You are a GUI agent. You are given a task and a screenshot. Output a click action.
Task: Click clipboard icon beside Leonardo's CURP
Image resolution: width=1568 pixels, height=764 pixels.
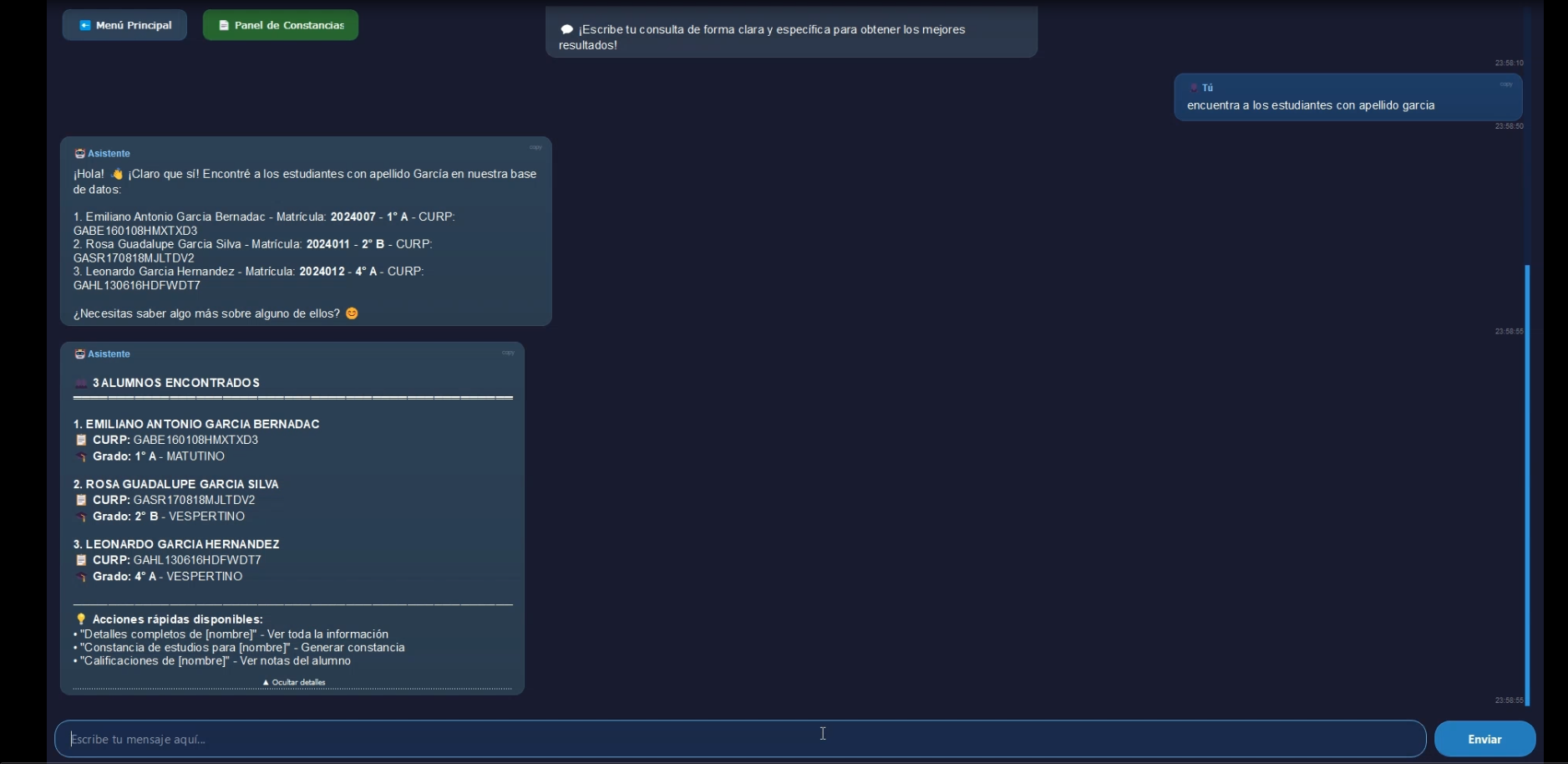tap(81, 560)
